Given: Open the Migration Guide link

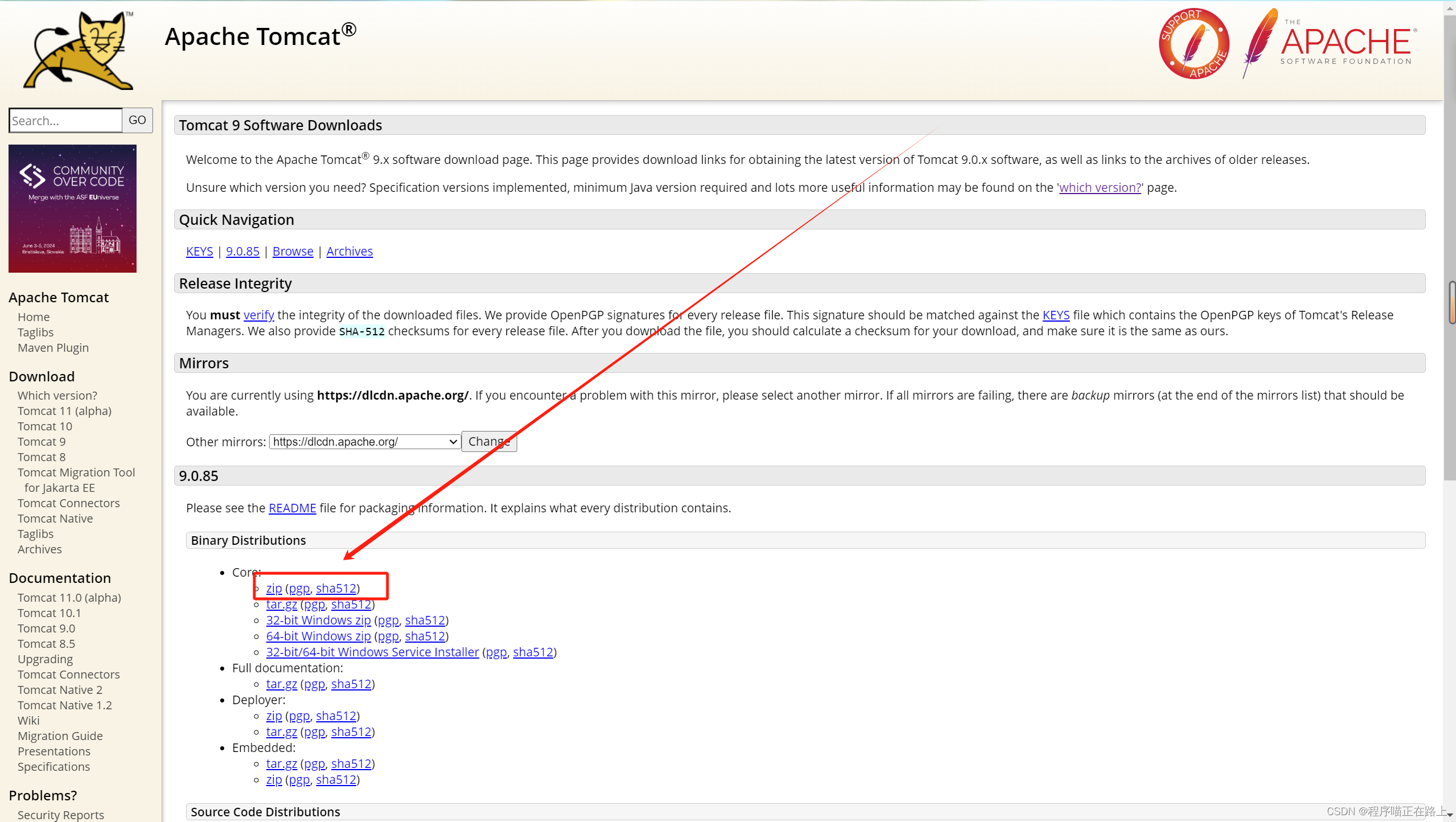Looking at the screenshot, I should coord(60,736).
